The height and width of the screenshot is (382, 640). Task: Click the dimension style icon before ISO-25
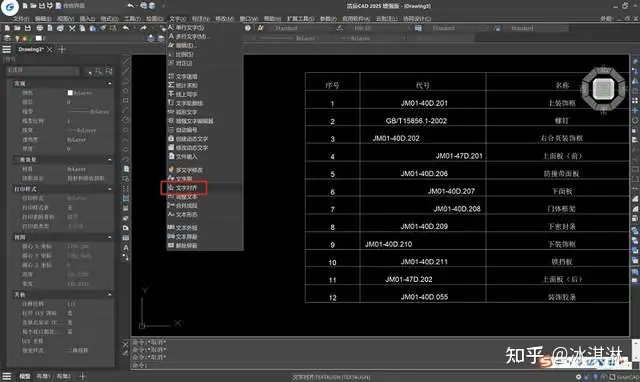coord(340,28)
